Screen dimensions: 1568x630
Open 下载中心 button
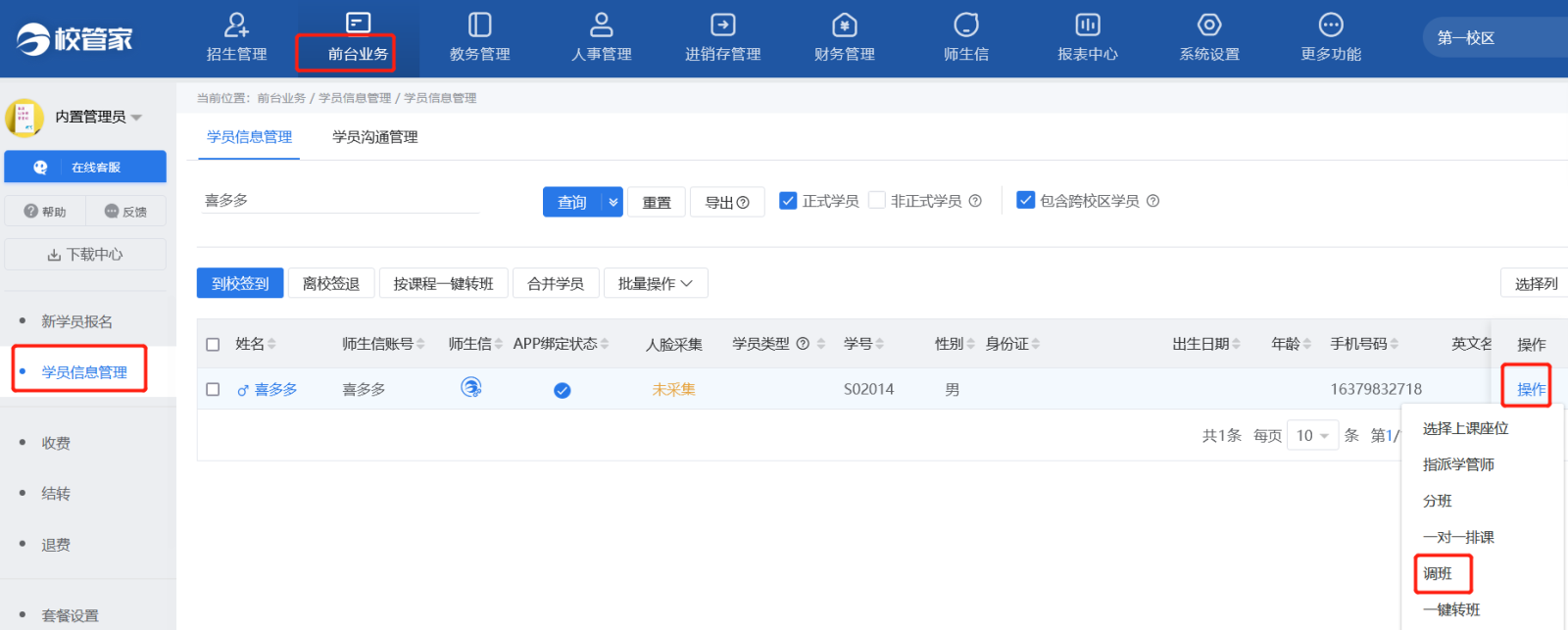pos(85,255)
